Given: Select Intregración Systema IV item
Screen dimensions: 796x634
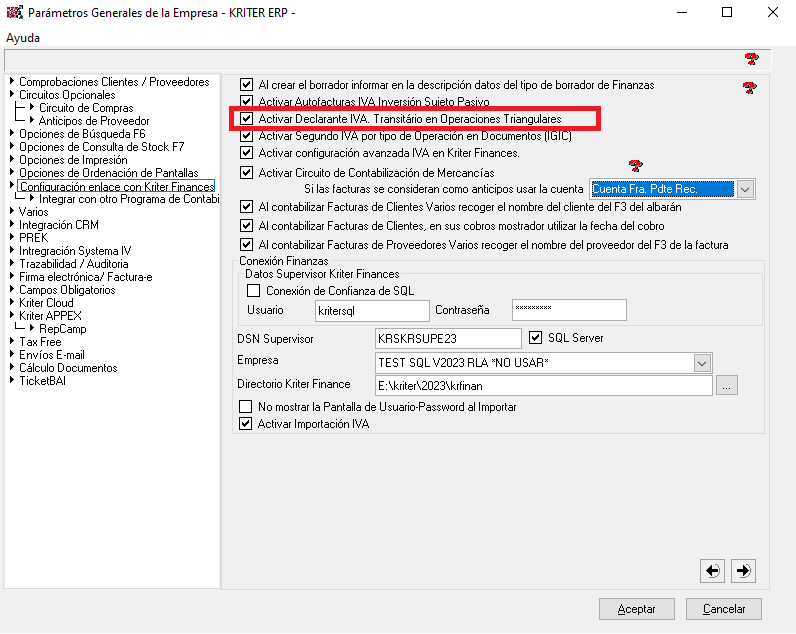Looking at the screenshot, I should pos(75,251).
